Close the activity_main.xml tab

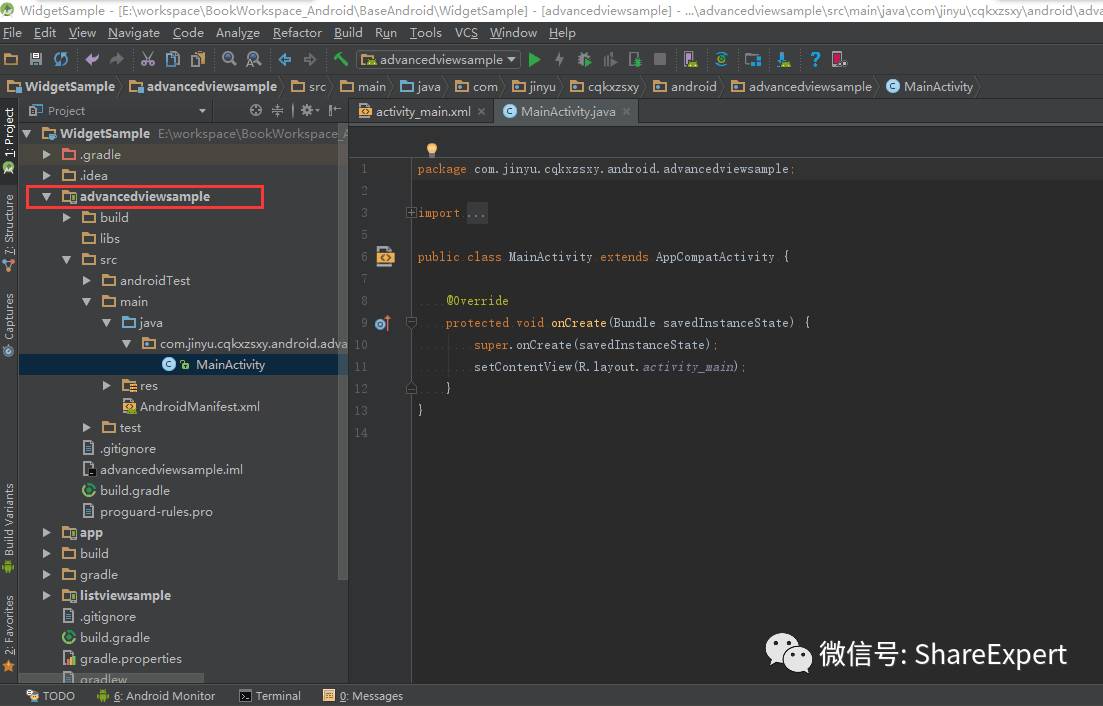click(x=481, y=111)
